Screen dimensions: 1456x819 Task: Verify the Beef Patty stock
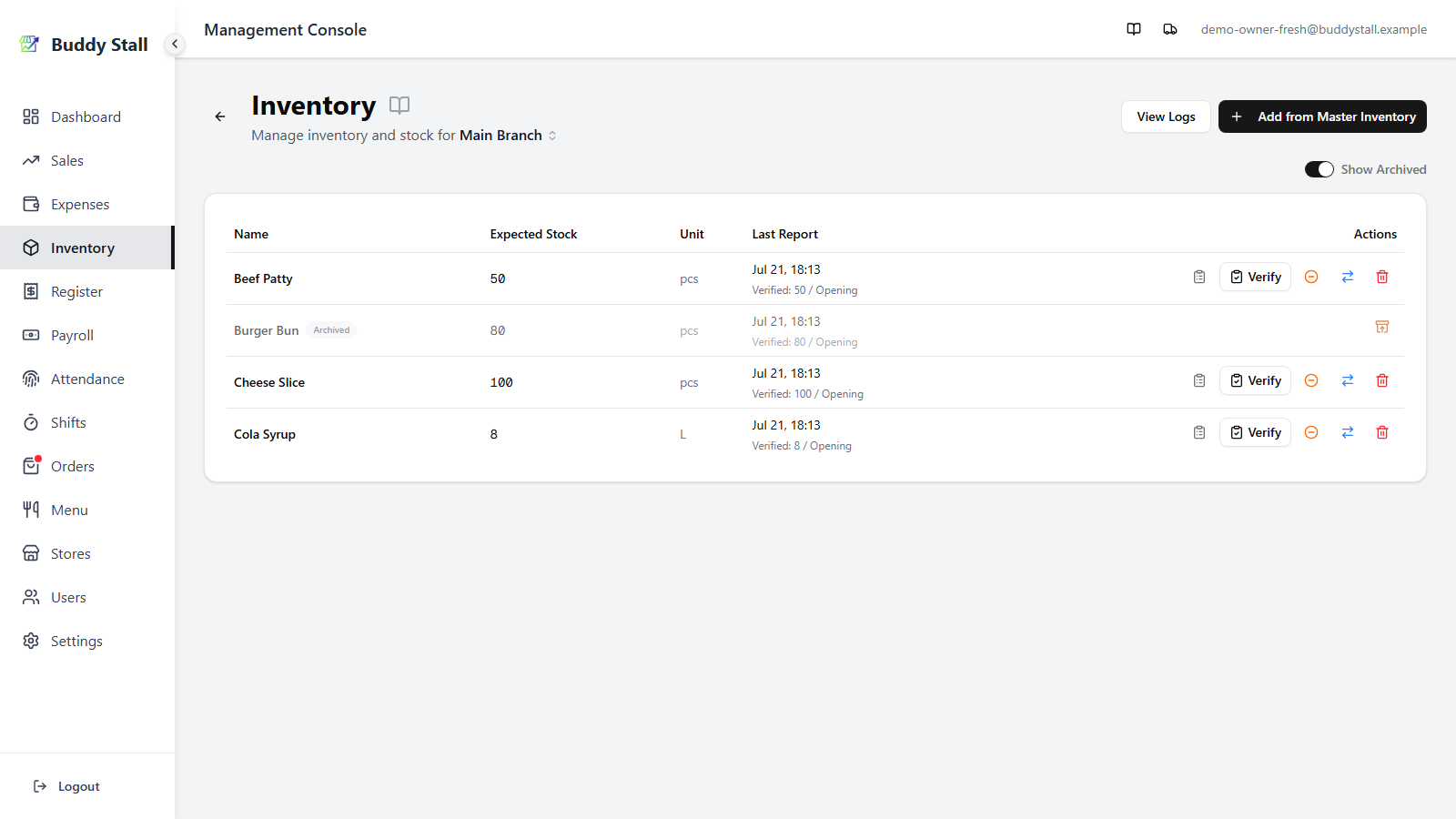[1255, 277]
